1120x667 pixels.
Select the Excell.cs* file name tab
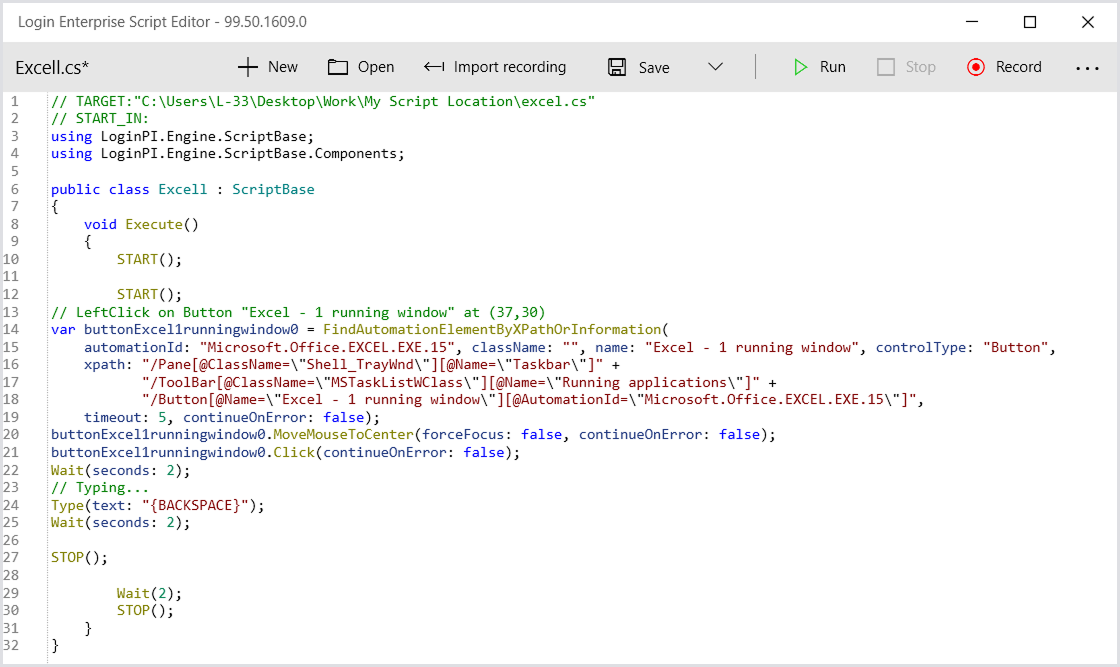coord(52,68)
